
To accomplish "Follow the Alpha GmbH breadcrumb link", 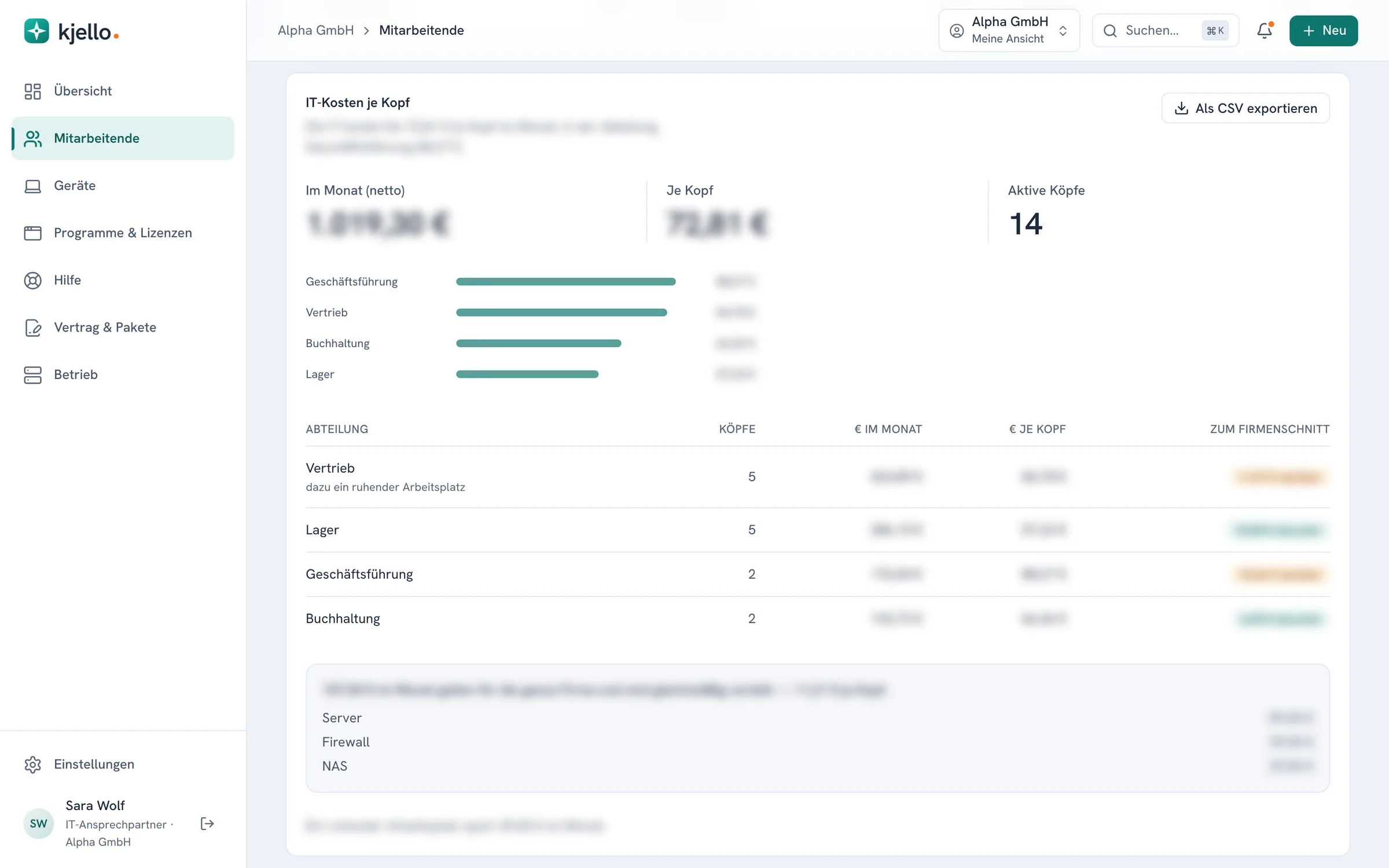I will coord(315,30).
